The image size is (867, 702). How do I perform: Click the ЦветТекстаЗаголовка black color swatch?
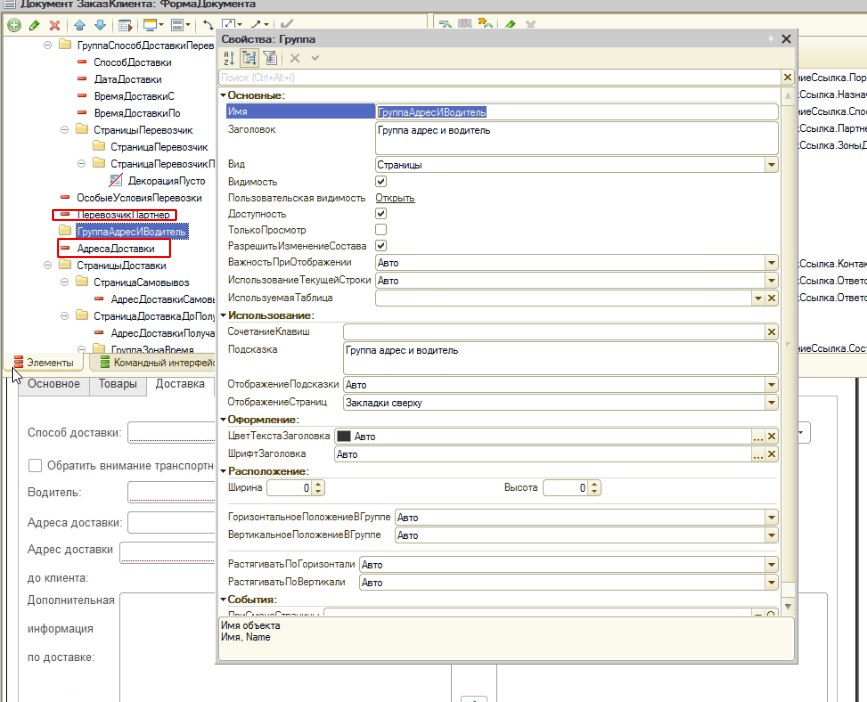(x=344, y=437)
